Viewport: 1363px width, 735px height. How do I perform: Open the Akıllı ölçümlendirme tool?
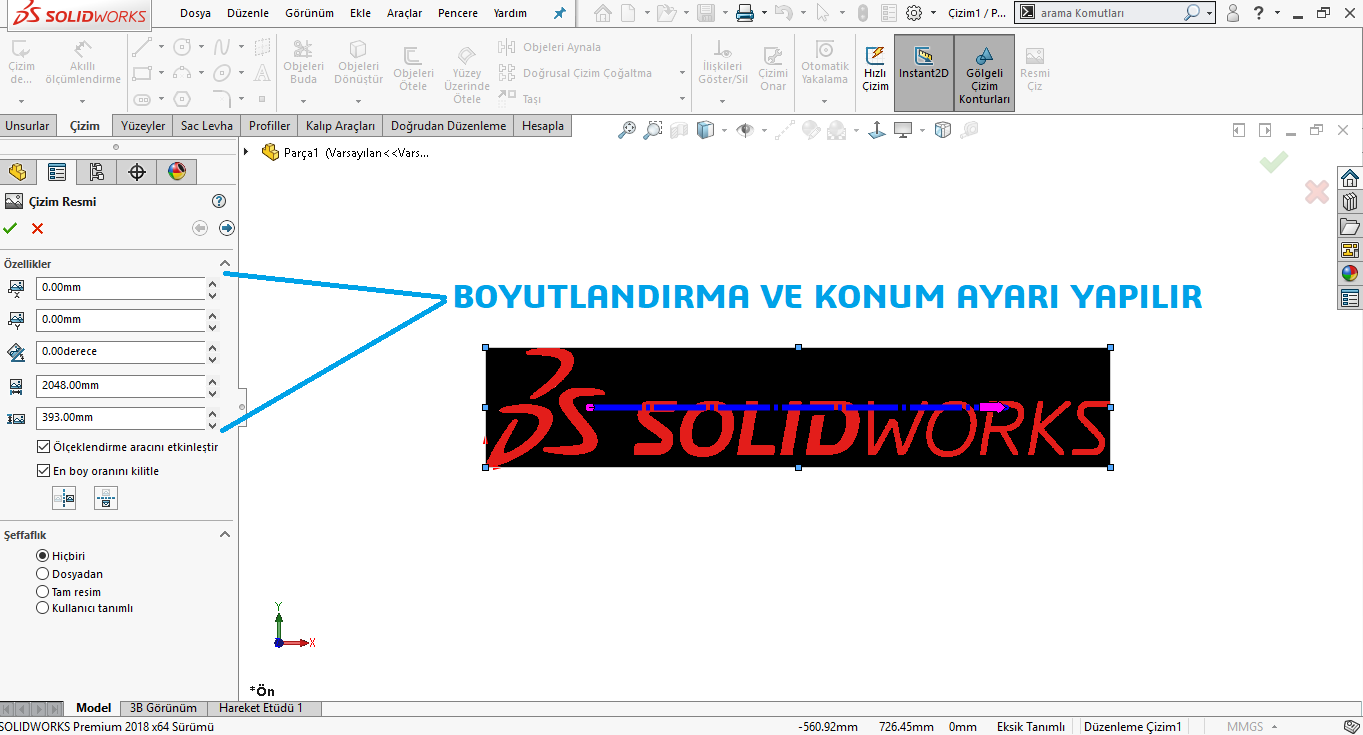(83, 64)
